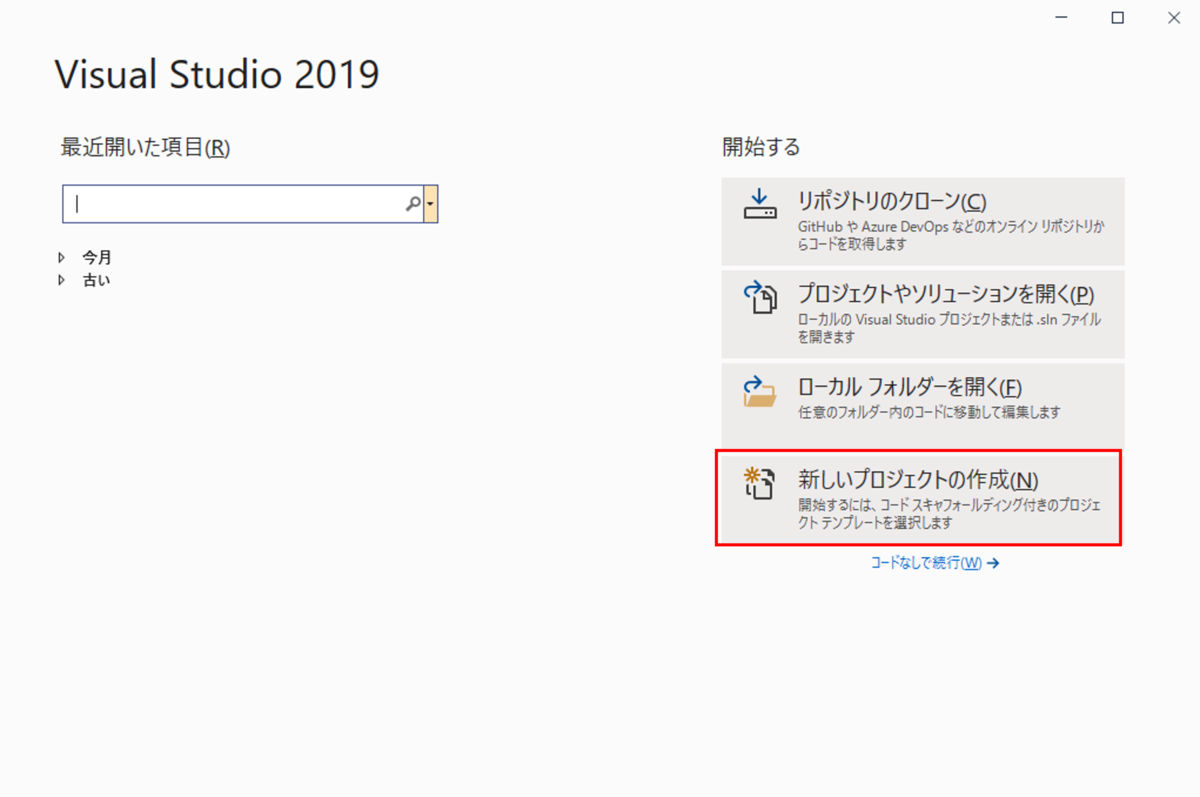Minimize the Visual Studio window

1062,17
